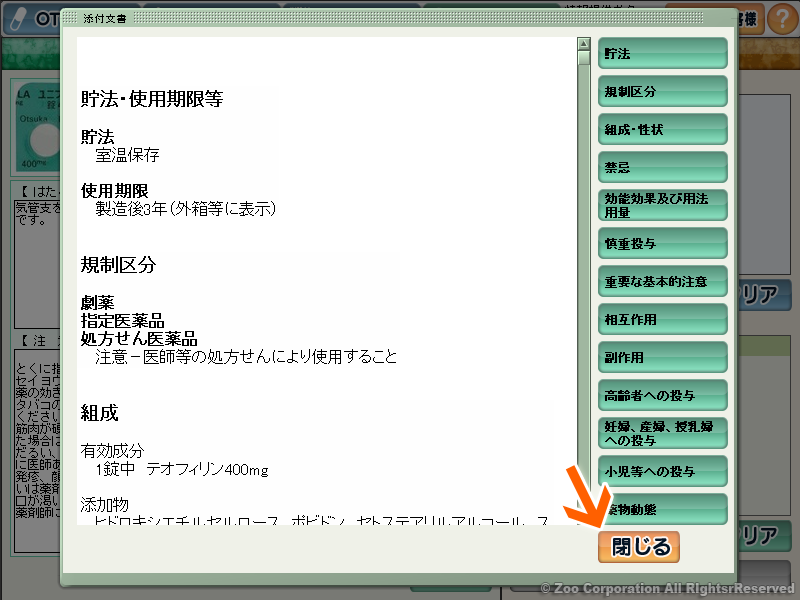Open the 高齢者への投与 section
The height and width of the screenshot is (600, 800).
point(662,395)
